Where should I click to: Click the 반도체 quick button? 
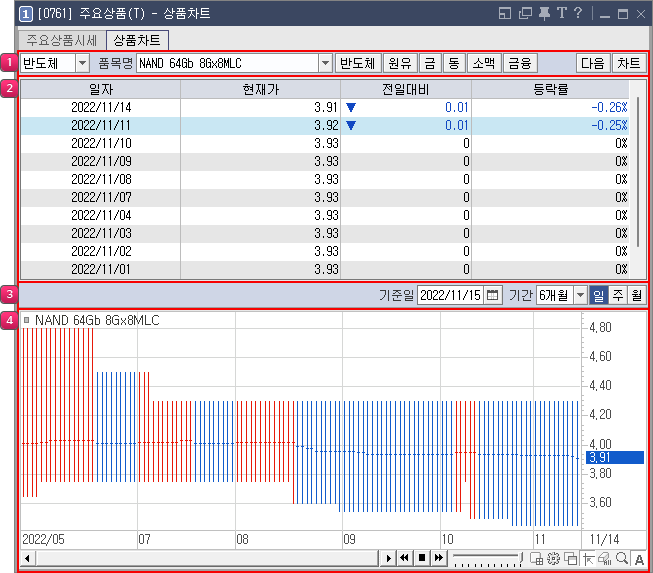click(358, 63)
